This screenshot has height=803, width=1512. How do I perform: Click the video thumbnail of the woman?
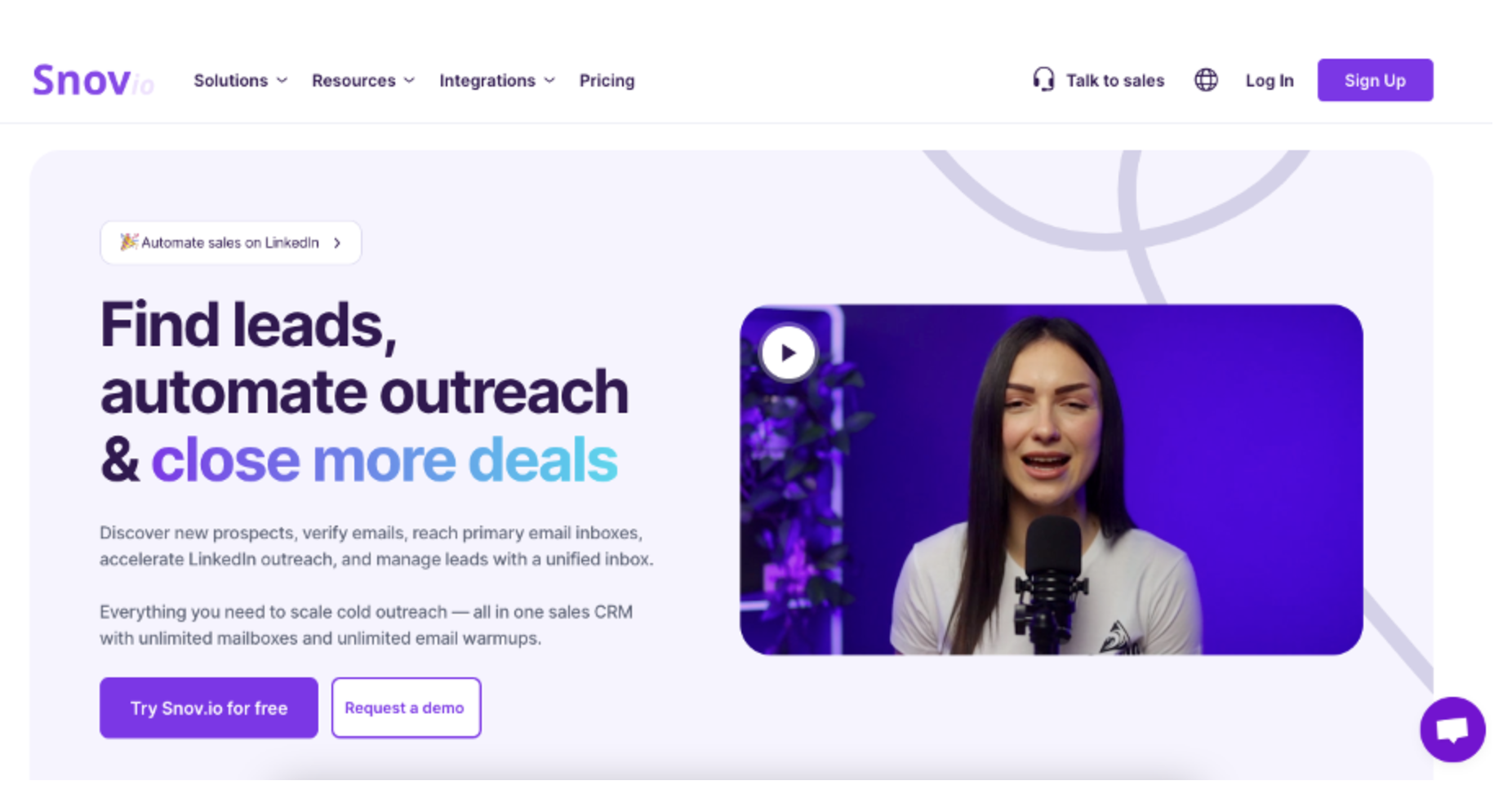[x=1051, y=480]
